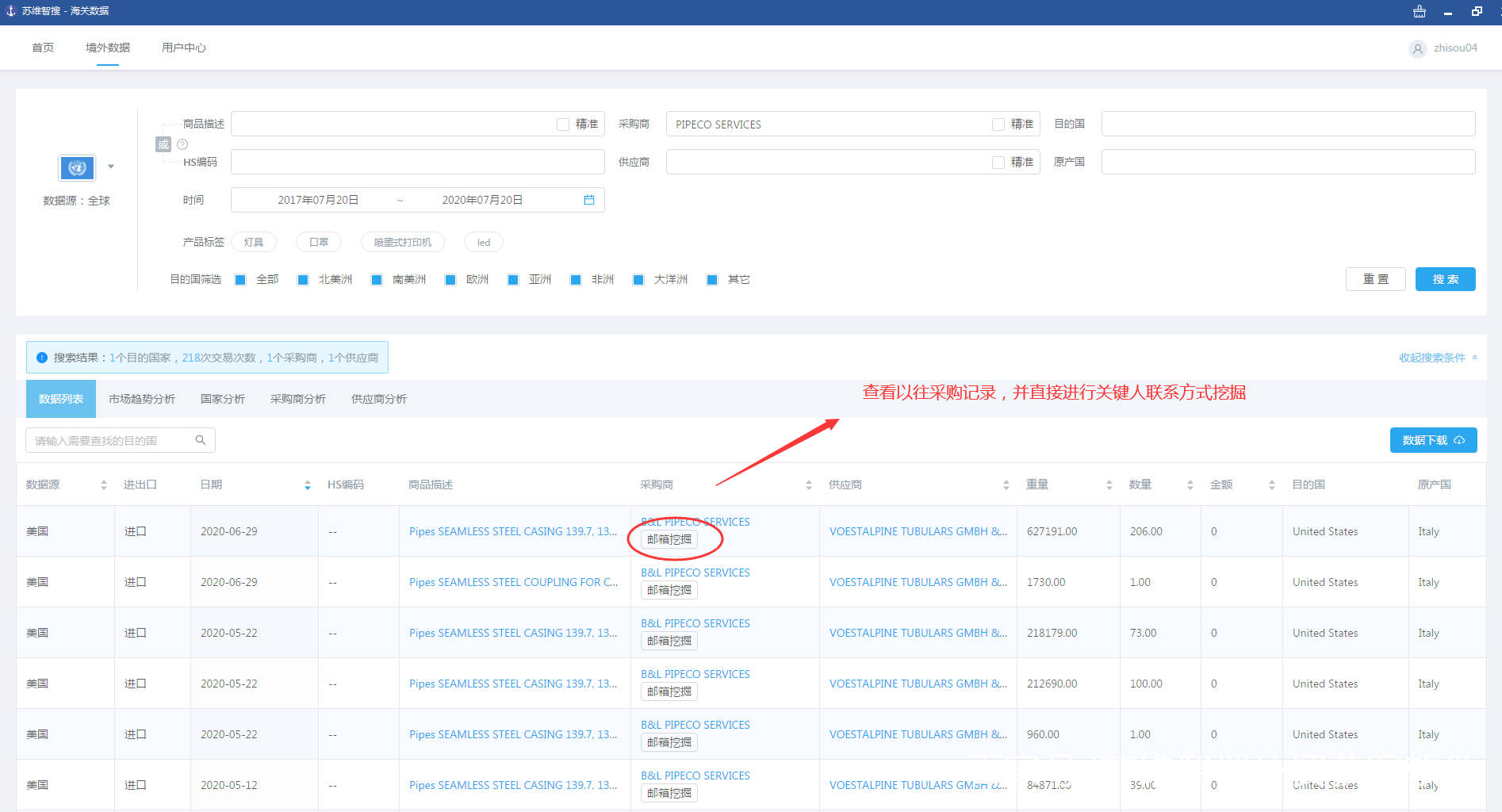This screenshot has width=1502, height=812.
Task: Click the 或 logic toggle icon
Action: [x=163, y=144]
